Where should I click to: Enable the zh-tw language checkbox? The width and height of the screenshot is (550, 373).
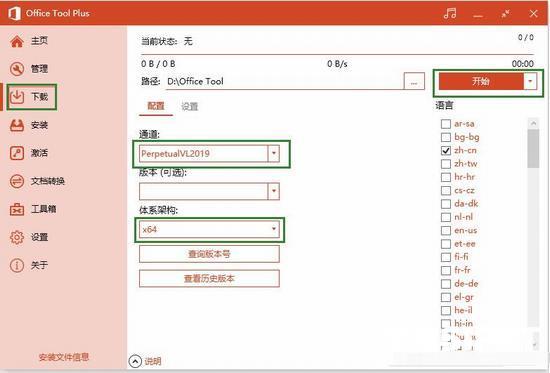(x=445, y=164)
